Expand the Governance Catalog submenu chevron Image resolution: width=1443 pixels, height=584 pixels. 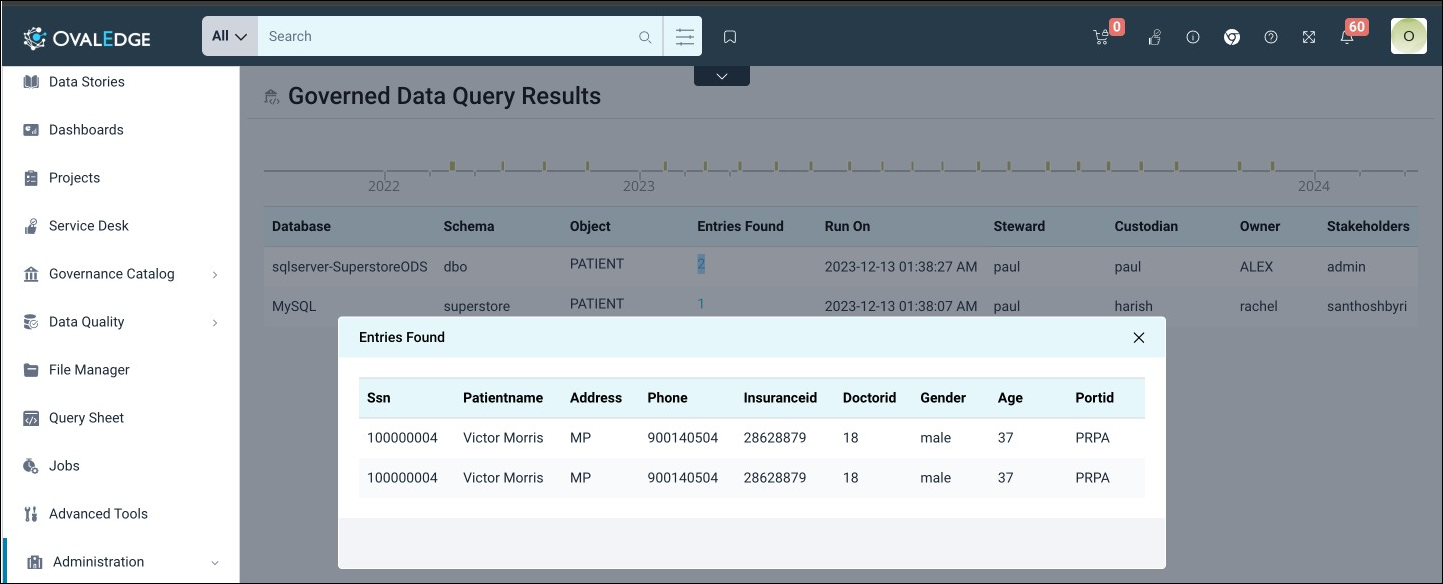(x=215, y=274)
